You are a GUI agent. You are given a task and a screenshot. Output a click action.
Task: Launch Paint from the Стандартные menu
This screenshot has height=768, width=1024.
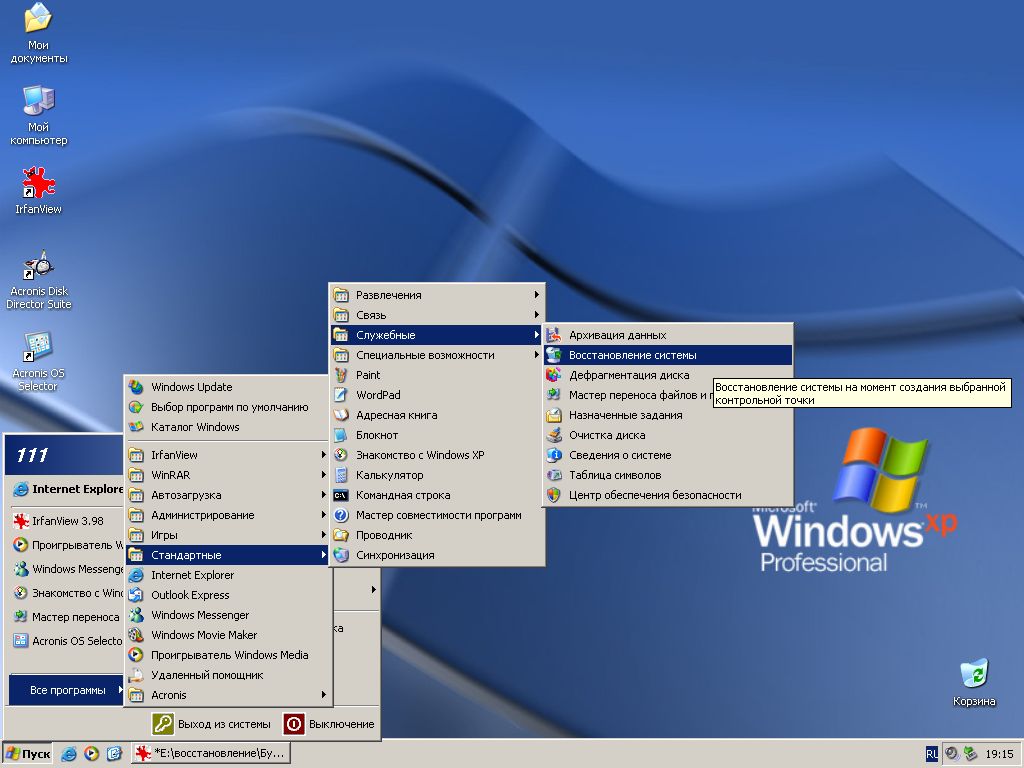coord(368,375)
